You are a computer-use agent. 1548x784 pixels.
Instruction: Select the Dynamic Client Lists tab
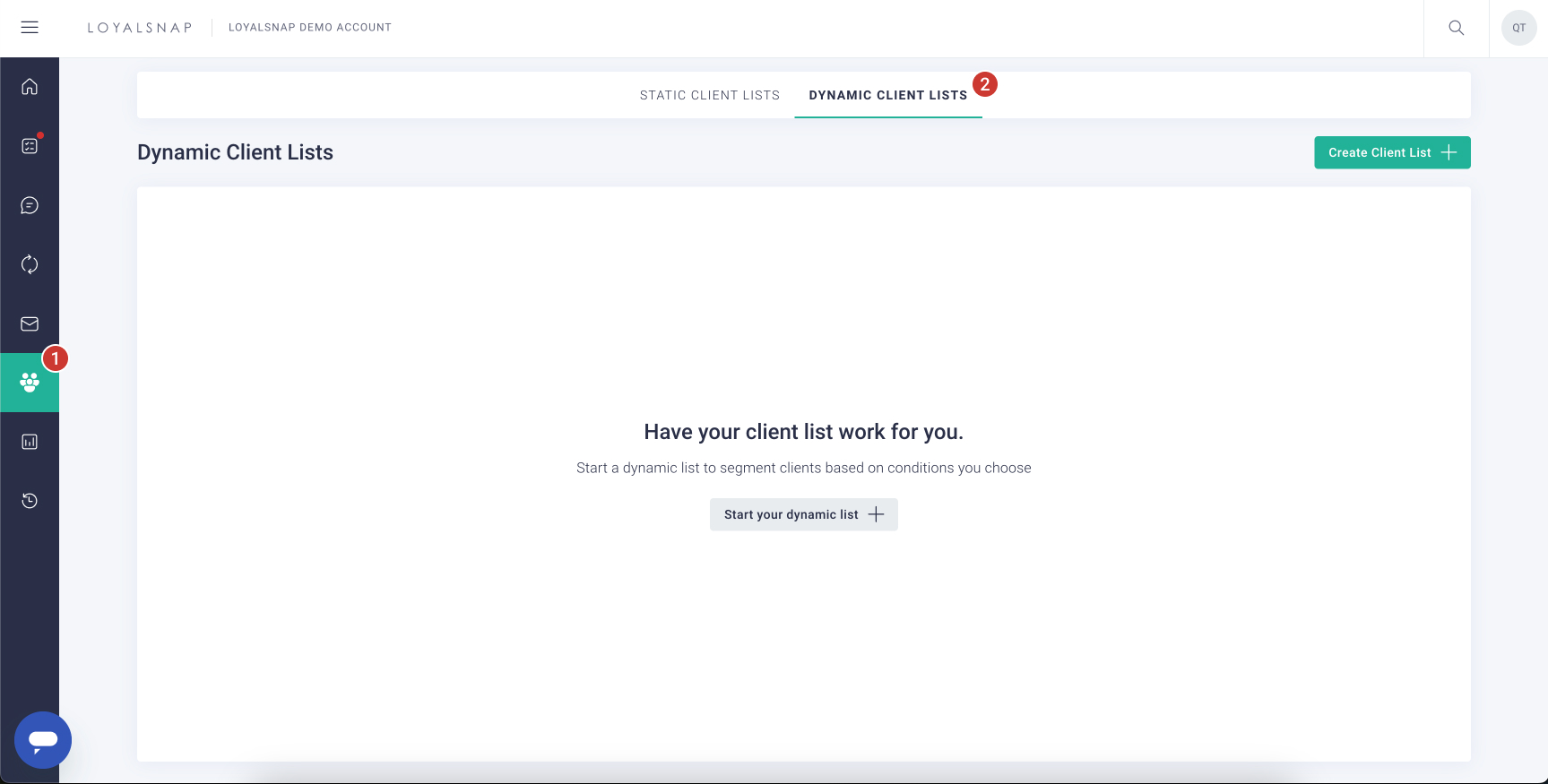click(888, 95)
